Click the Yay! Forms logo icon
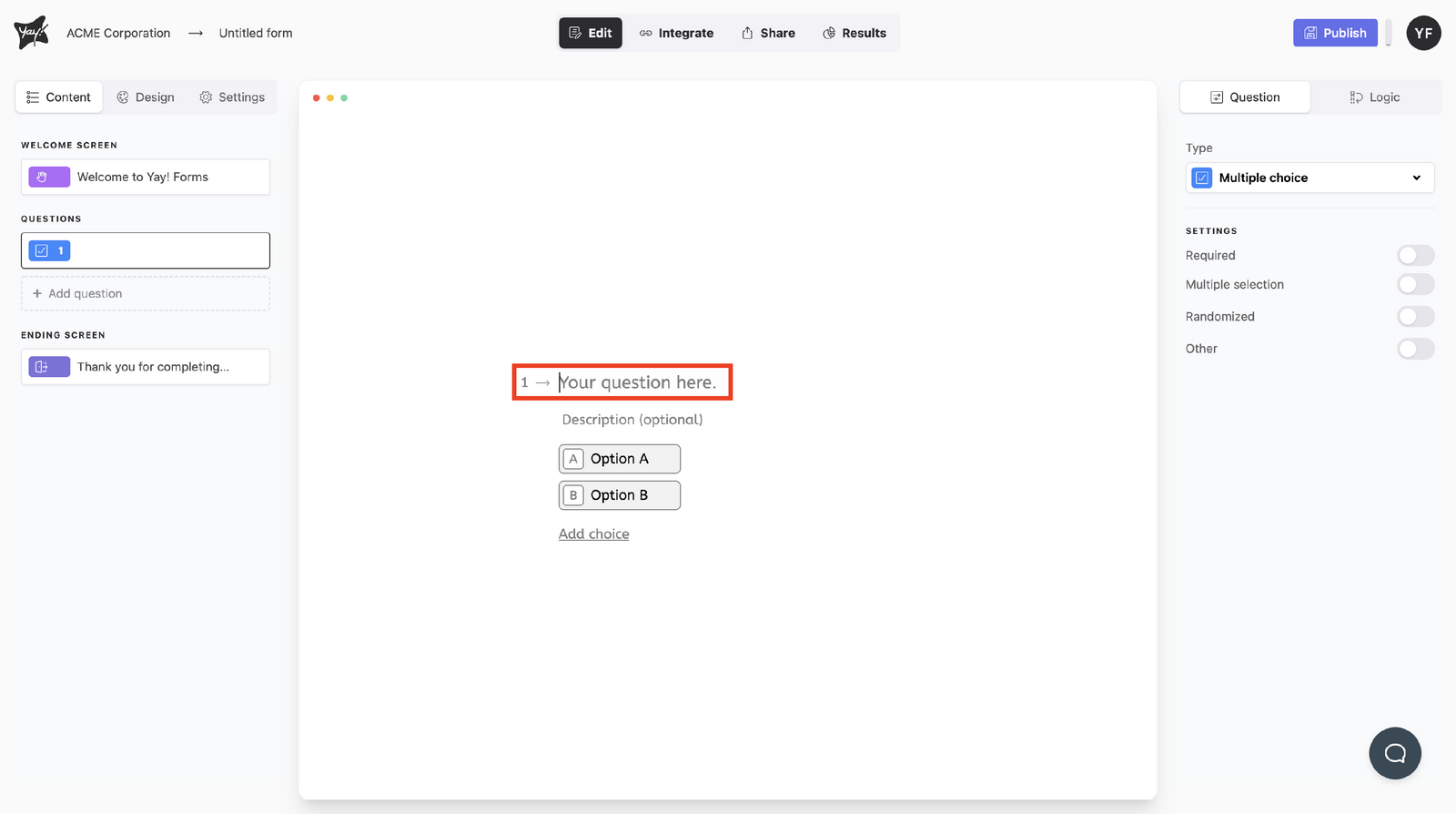The width and height of the screenshot is (1456, 814). [31, 33]
